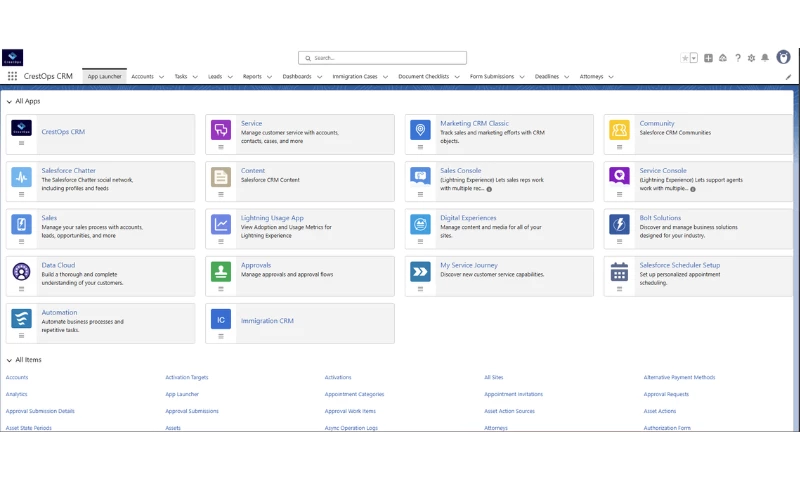Open the Global Actions plus icon

pos(709,58)
